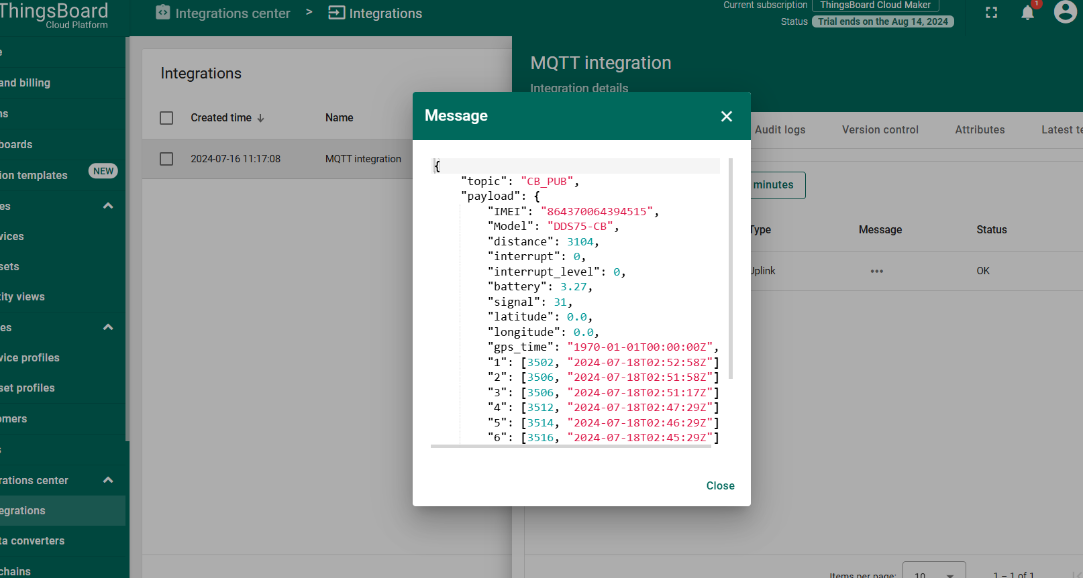The image size is (1083, 578).
Task: Use the vertical scrollbar in message JSON
Action: [x=731, y=269]
